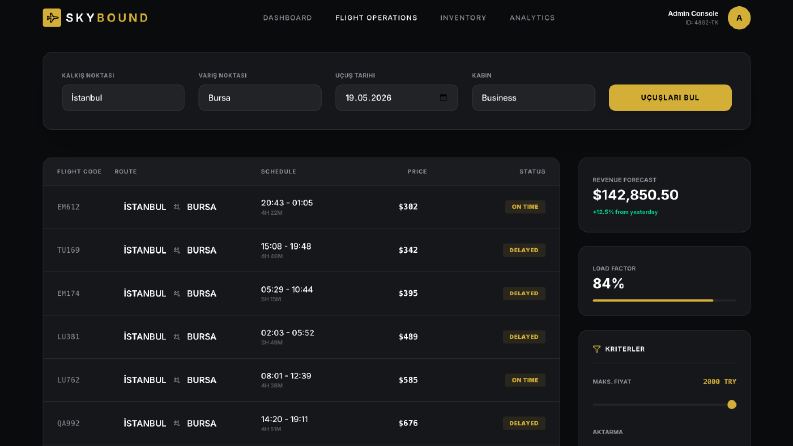Click route swap icon in TU169 row
The height and width of the screenshot is (446, 793).
tap(177, 250)
